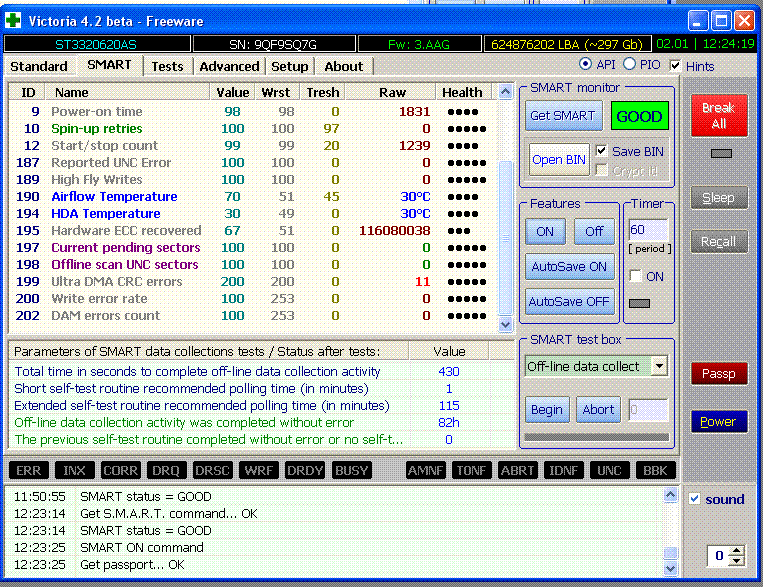
Task: Begin the SMART test
Action: [547, 410]
